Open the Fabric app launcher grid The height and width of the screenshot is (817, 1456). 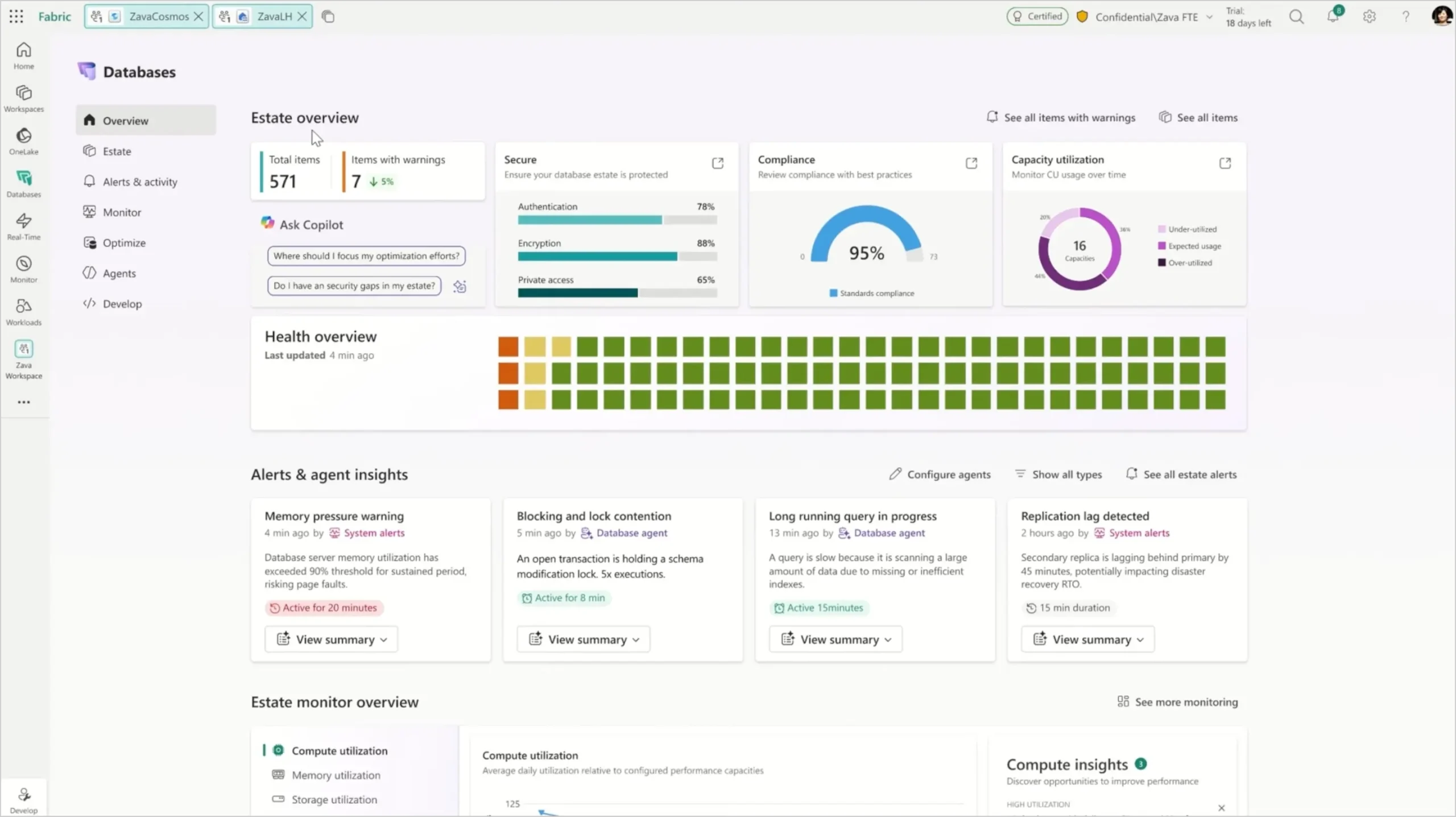[x=16, y=16]
